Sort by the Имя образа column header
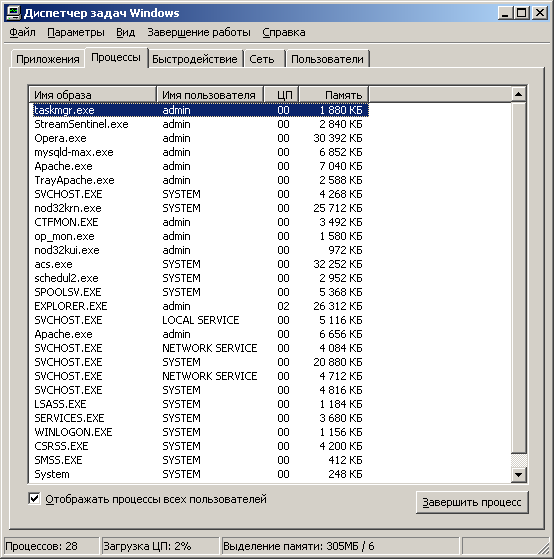 [x=92, y=95]
